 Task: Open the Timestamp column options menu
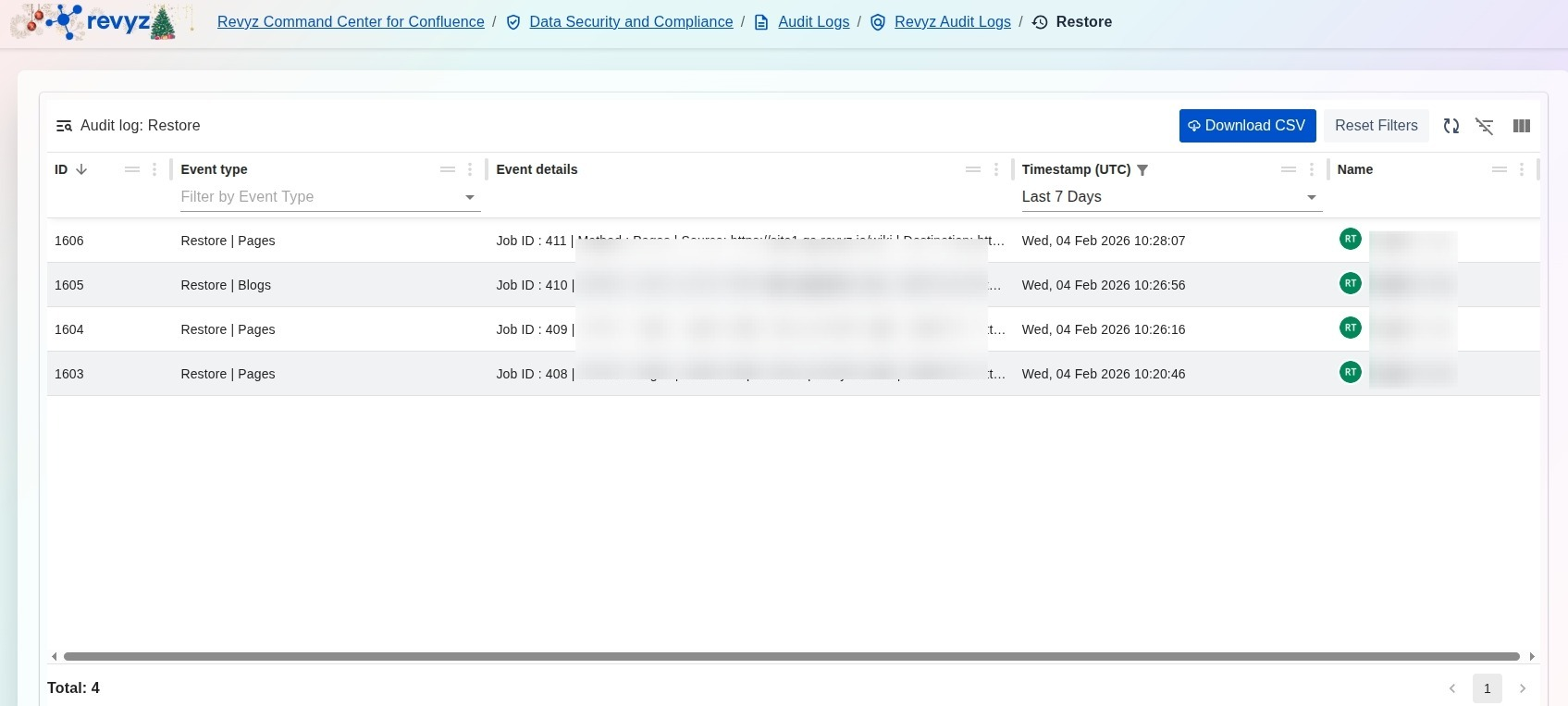1312,169
